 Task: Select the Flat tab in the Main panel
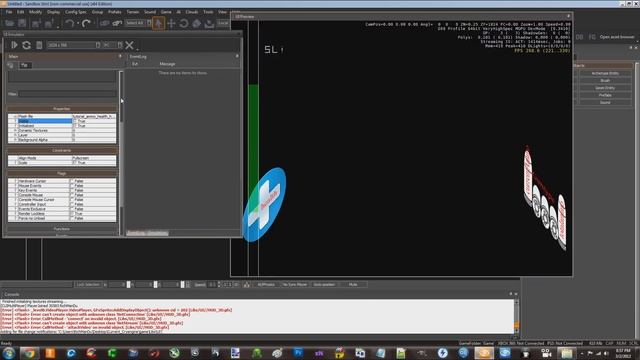tap(24, 65)
